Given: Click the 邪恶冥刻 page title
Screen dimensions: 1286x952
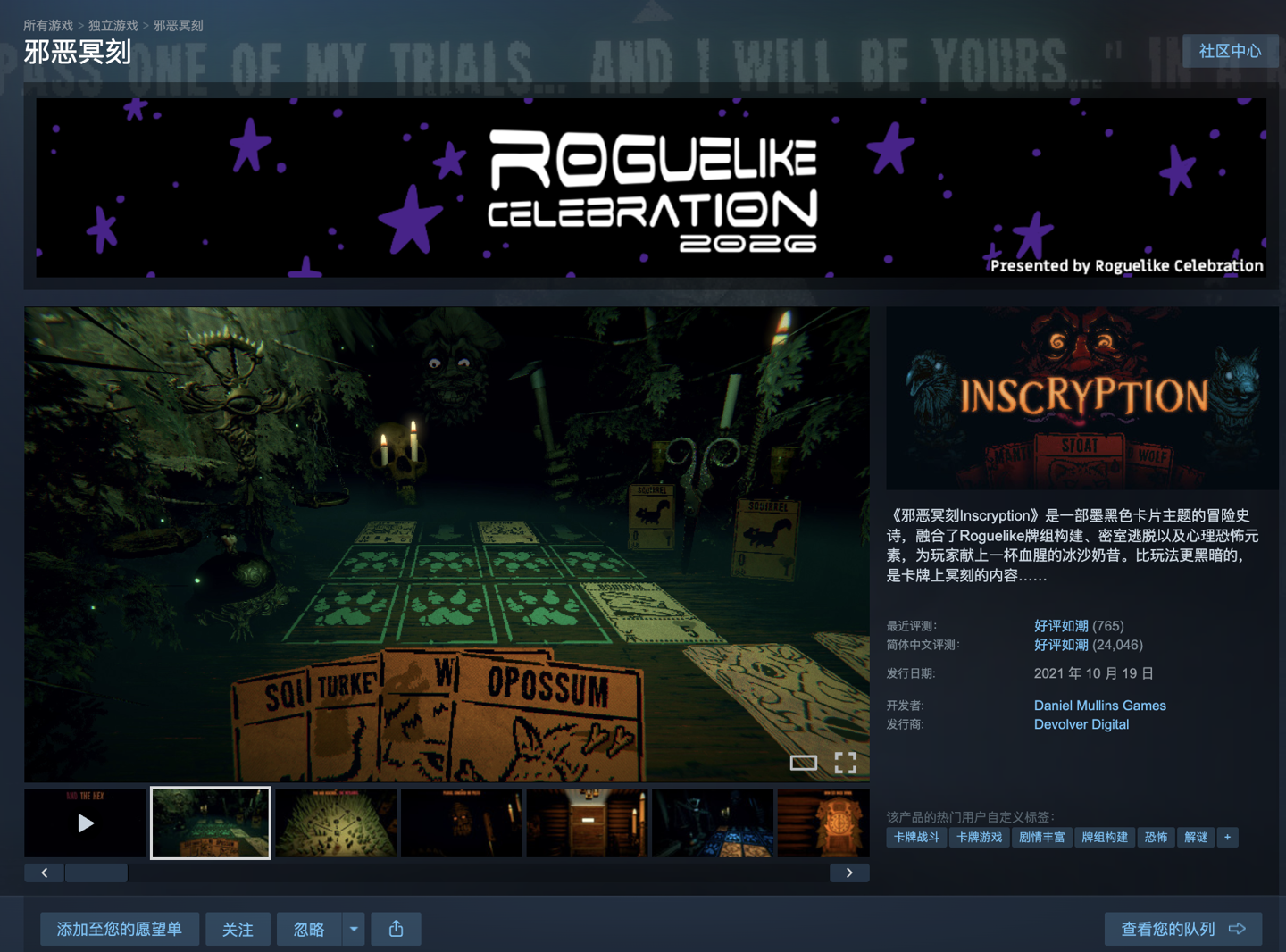Looking at the screenshot, I should [x=78, y=52].
